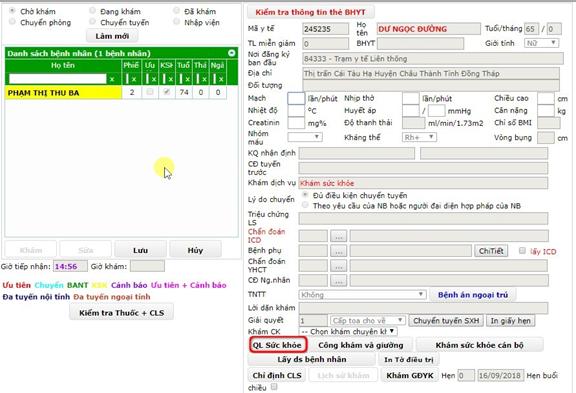Clear the KSK column filter x
This screenshot has width=576, height=393.
click(x=171, y=79)
